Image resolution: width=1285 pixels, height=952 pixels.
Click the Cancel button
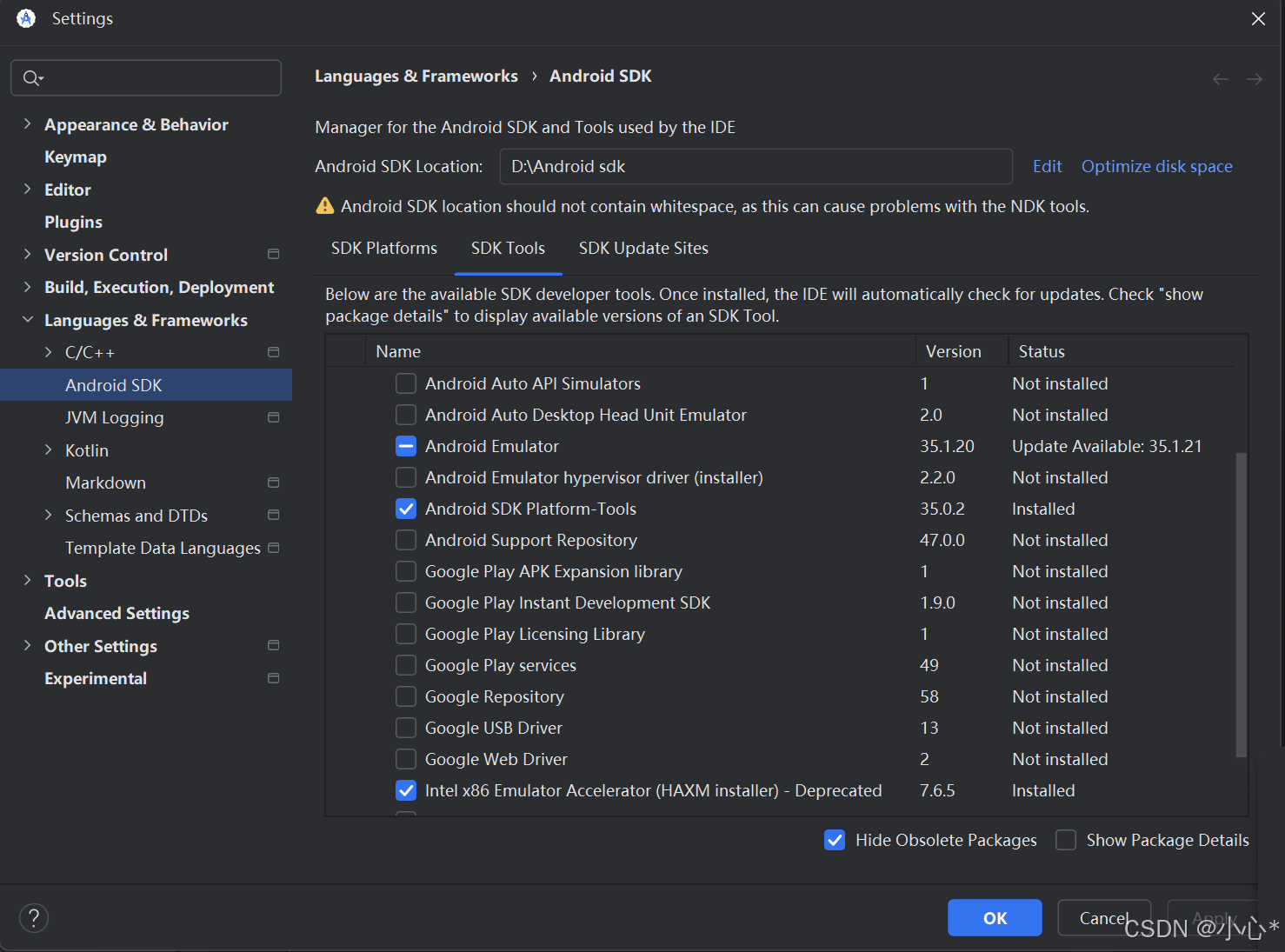[1104, 917]
